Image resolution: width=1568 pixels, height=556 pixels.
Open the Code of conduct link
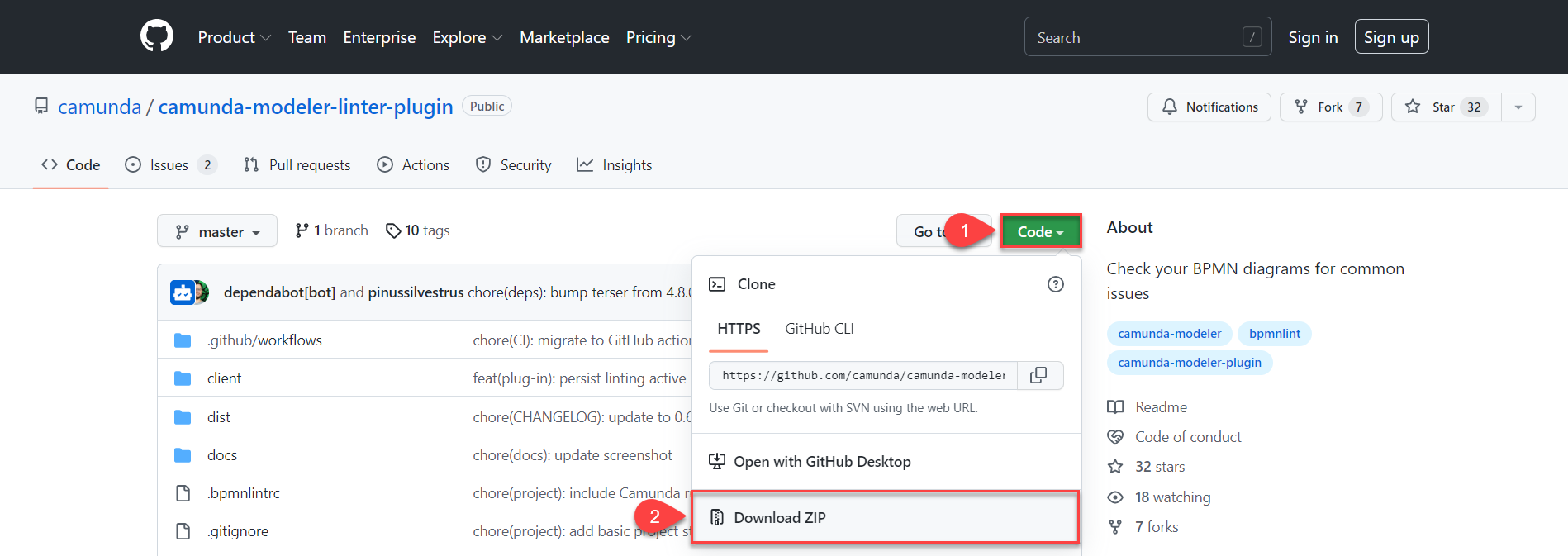point(1174,436)
